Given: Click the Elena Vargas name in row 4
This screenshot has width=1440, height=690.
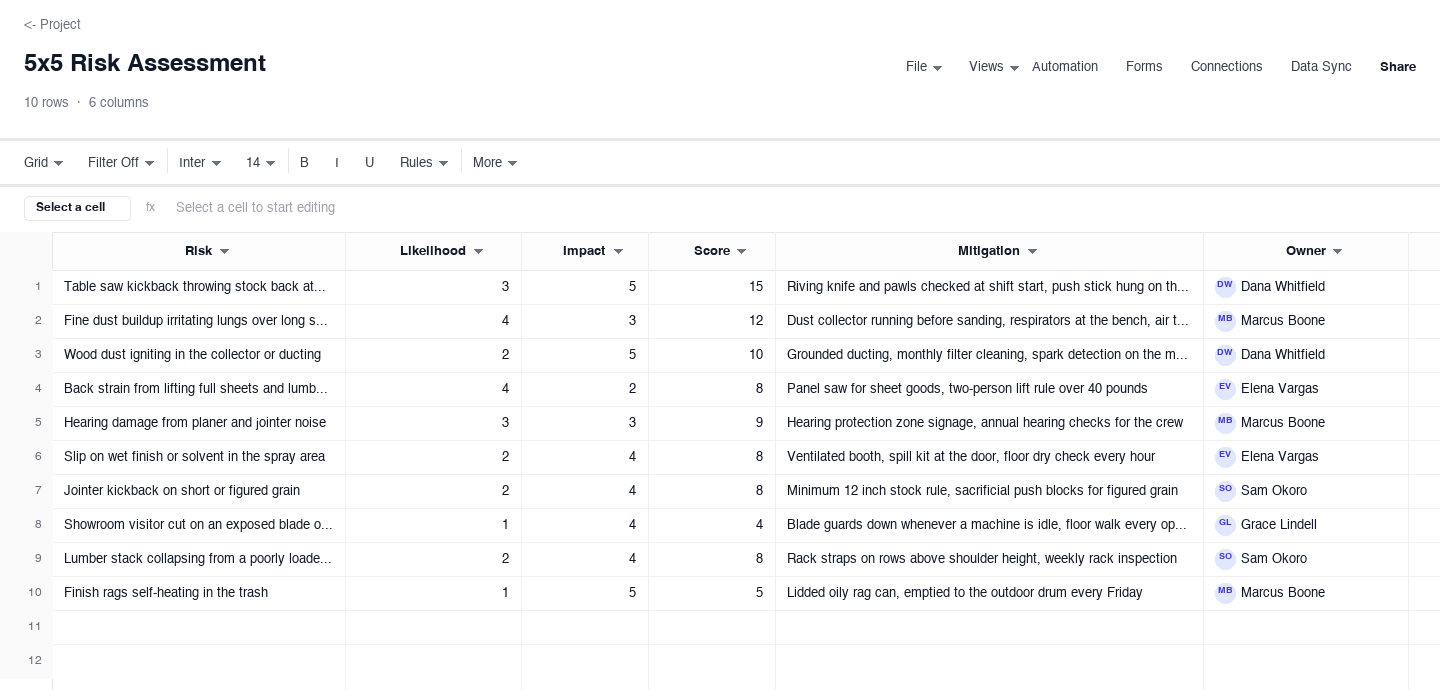Looking at the screenshot, I should click(x=1280, y=389).
